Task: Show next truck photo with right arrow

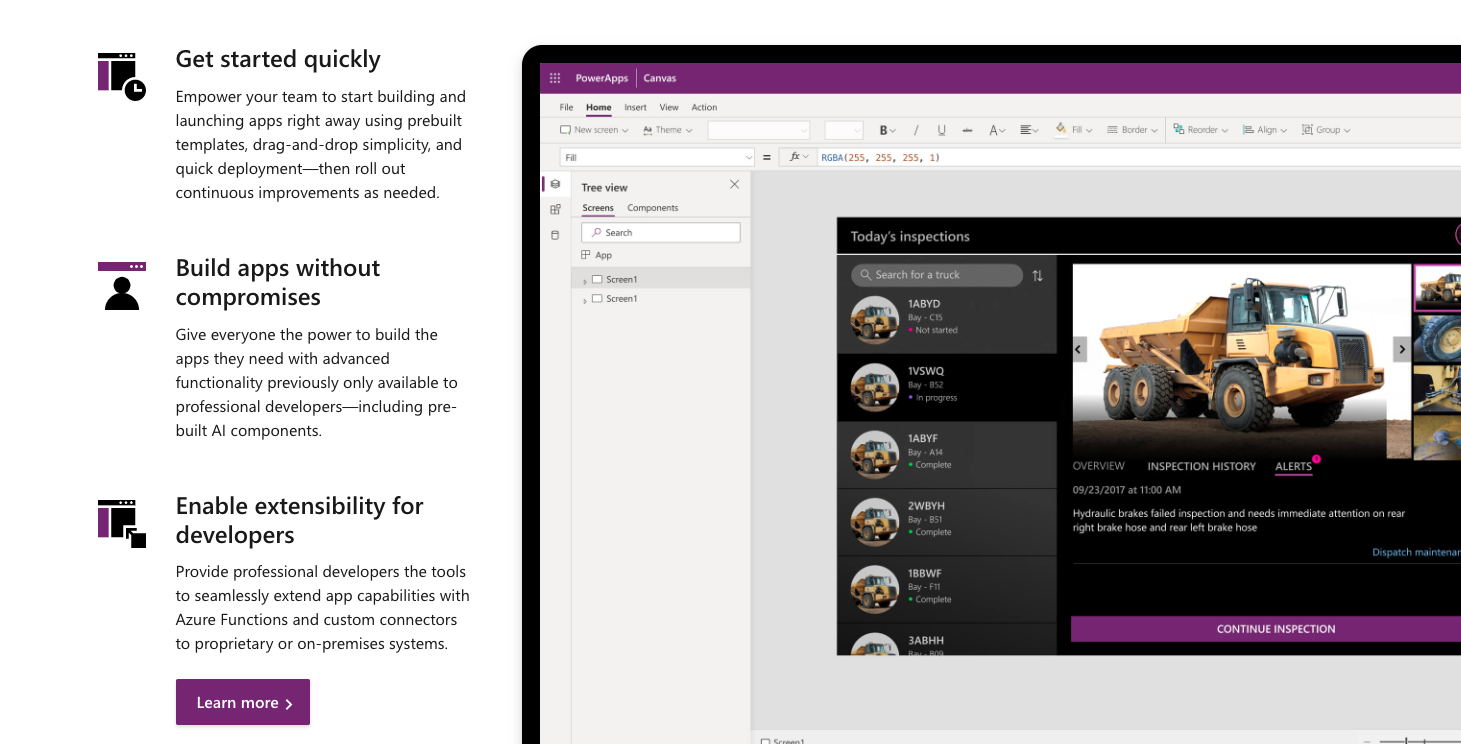Action: (x=1402, y=349)
